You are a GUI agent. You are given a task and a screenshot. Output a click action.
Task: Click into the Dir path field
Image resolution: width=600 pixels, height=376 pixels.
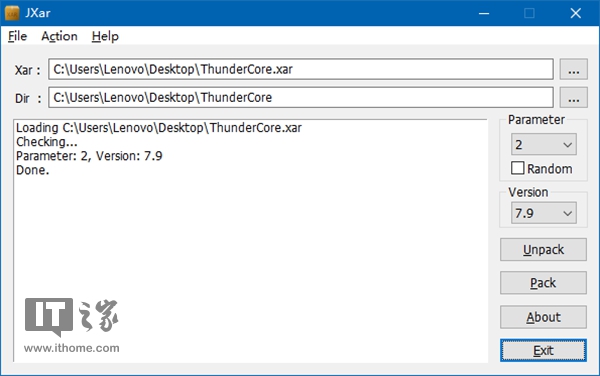301,98
